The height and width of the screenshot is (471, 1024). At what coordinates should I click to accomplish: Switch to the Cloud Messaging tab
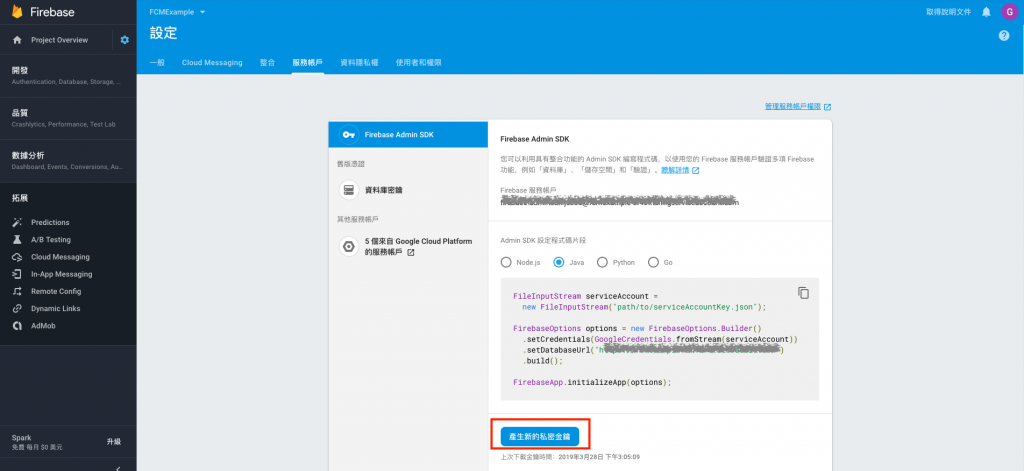[212, 63]
